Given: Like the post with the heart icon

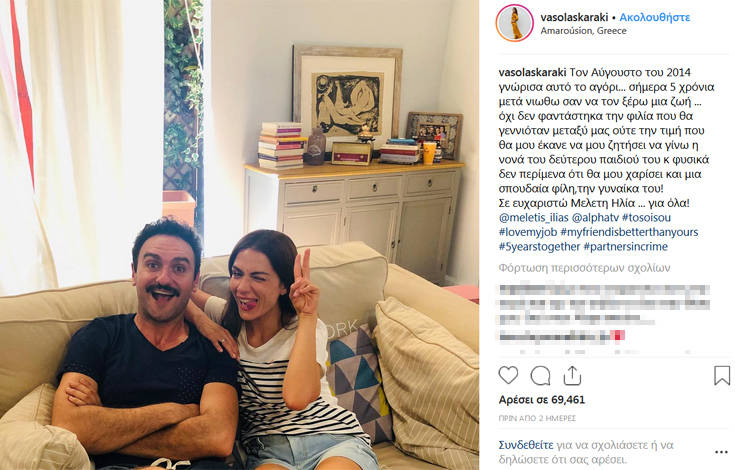Looking at the screenshot, I should tap(508, 375).
